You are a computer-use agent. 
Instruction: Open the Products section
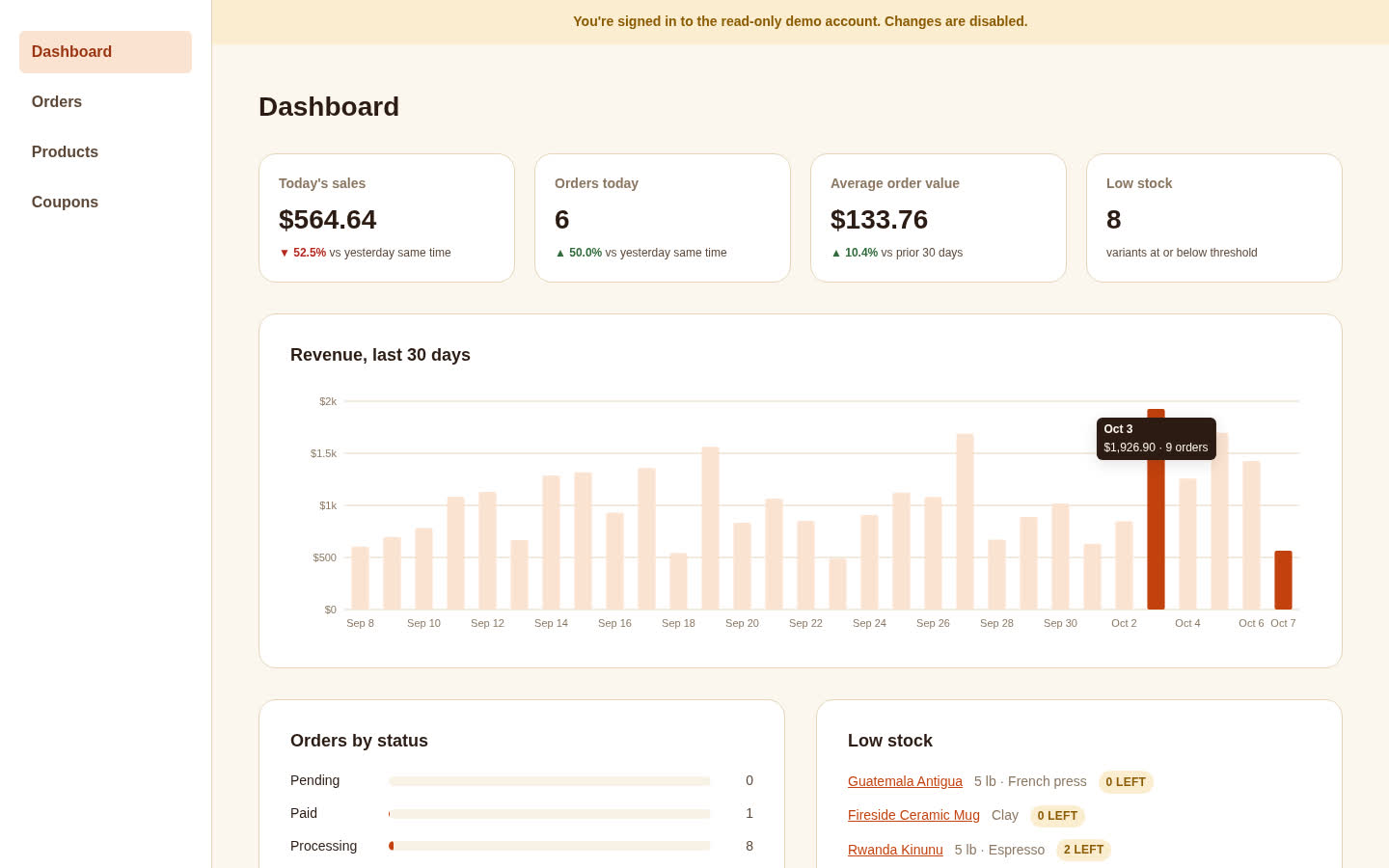click(x=105, y=152)
